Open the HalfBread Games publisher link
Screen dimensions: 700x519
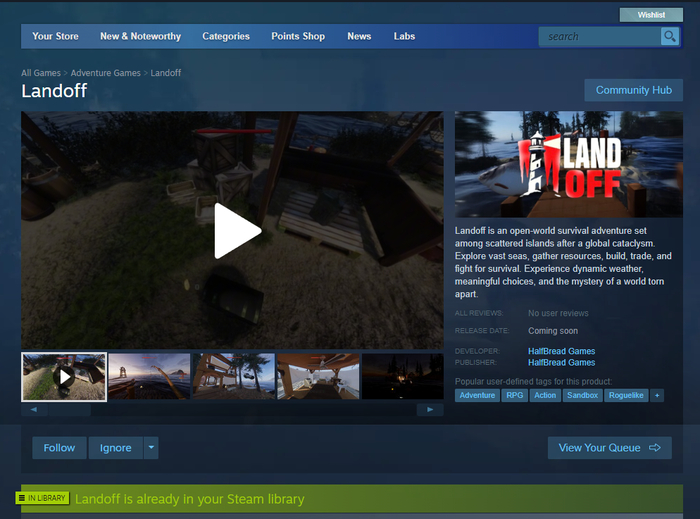(x=562, y=362)
